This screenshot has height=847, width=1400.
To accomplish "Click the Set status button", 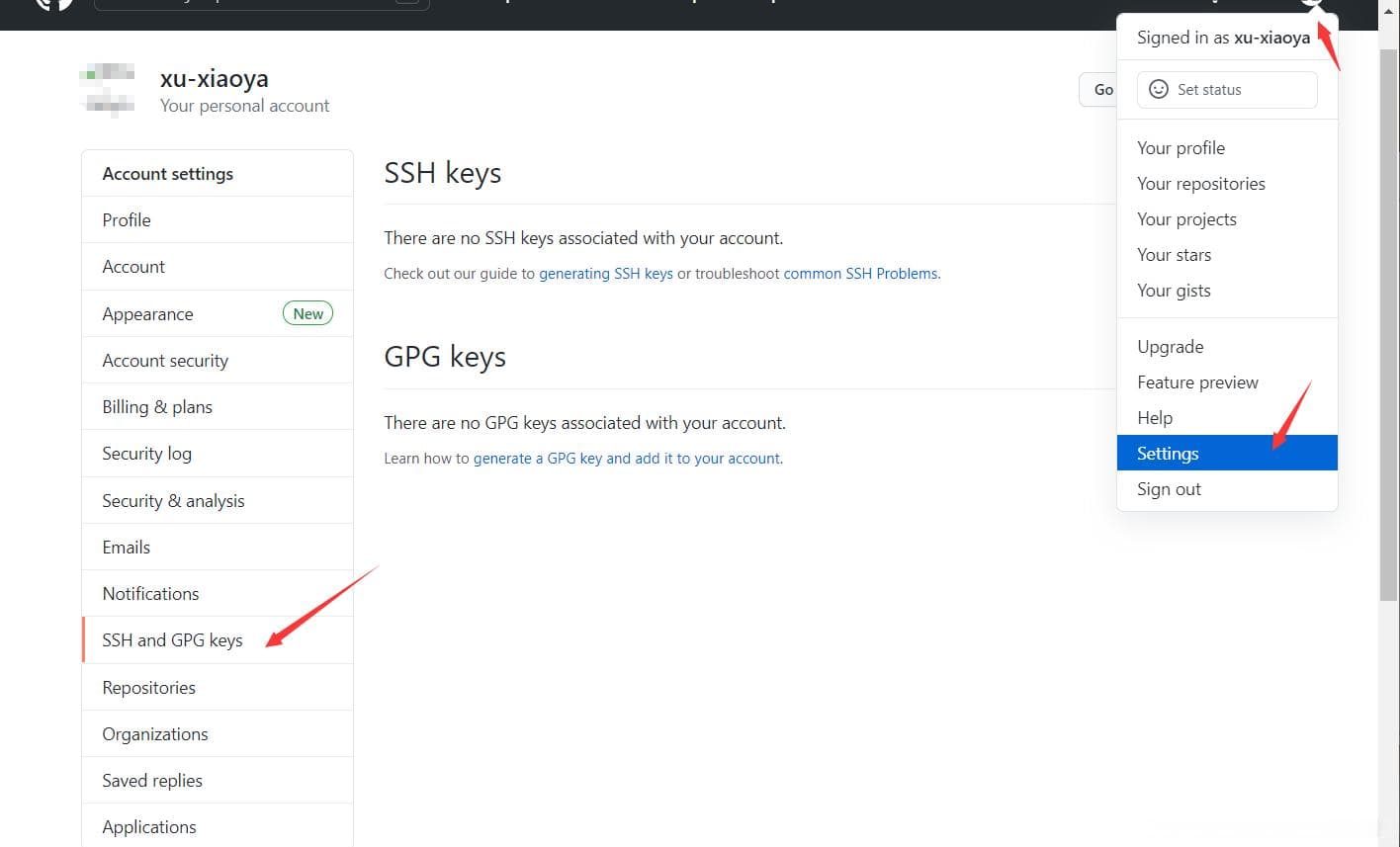I will click(1227, 89).
